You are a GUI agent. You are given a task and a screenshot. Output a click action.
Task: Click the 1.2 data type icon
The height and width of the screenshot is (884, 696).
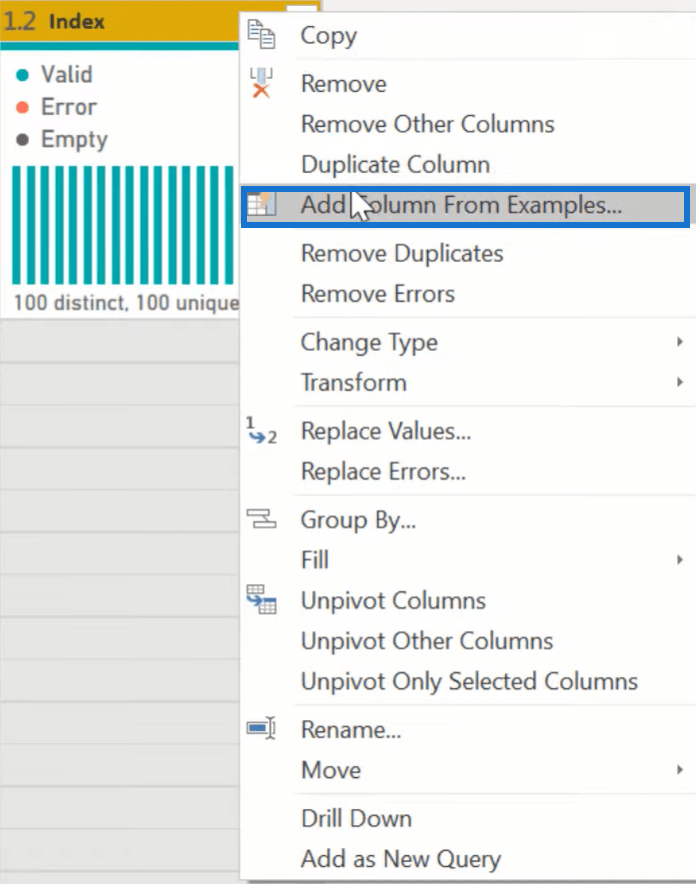[20, 21]
